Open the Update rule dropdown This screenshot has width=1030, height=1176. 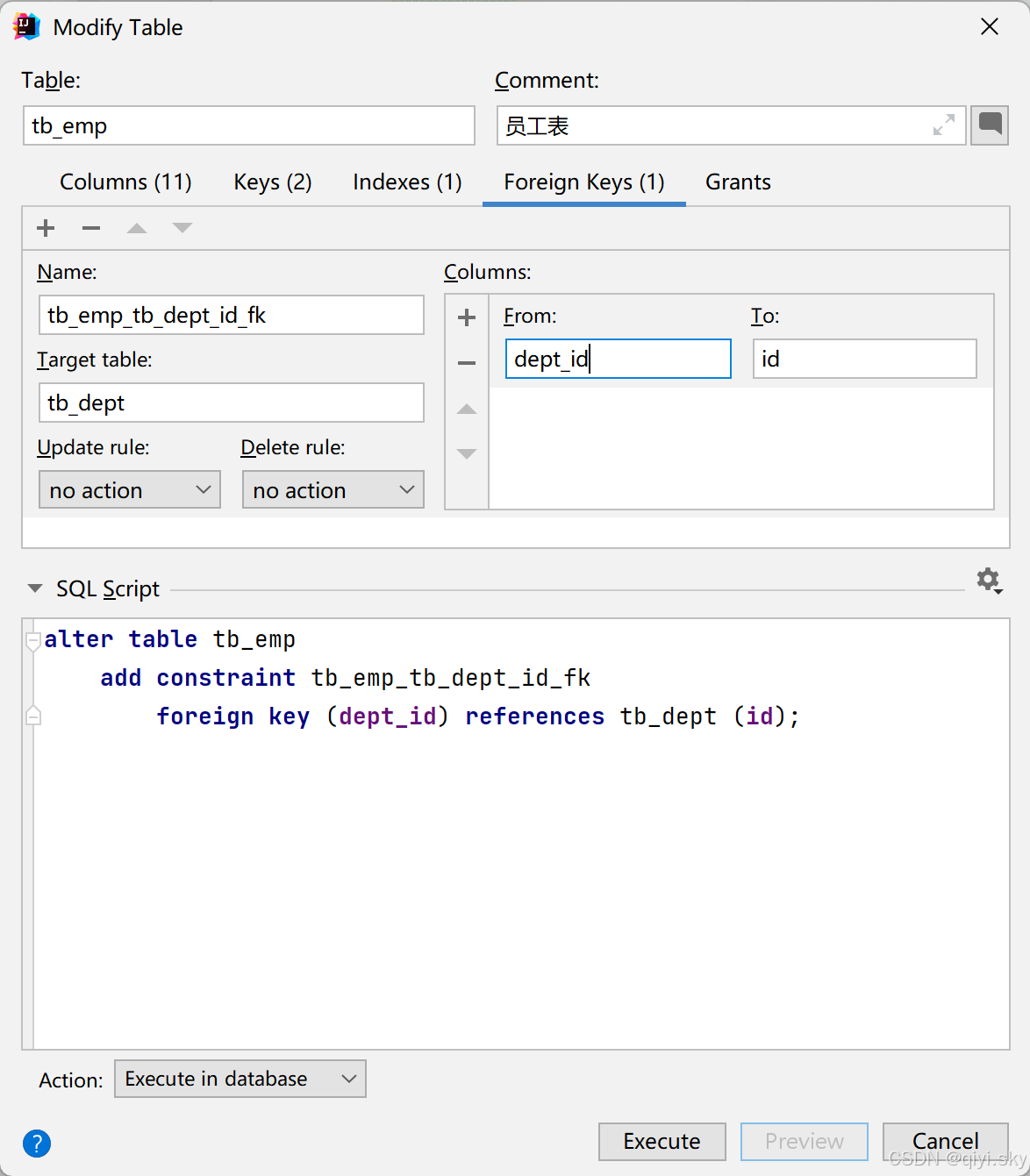(130, 489)
